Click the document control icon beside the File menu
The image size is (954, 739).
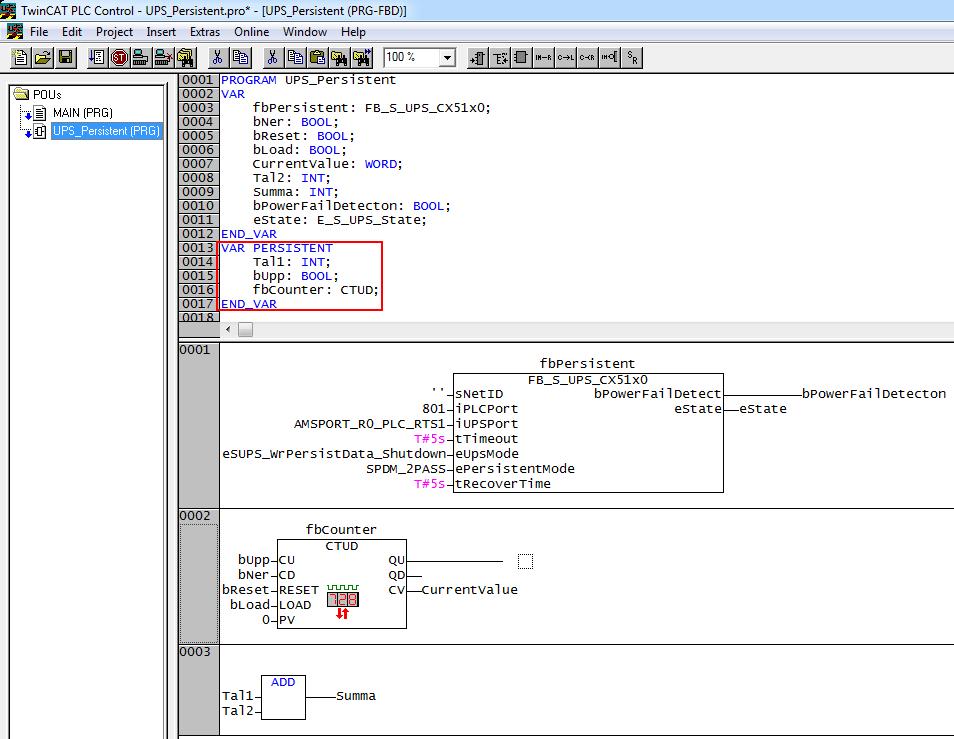tap(13, 32)
